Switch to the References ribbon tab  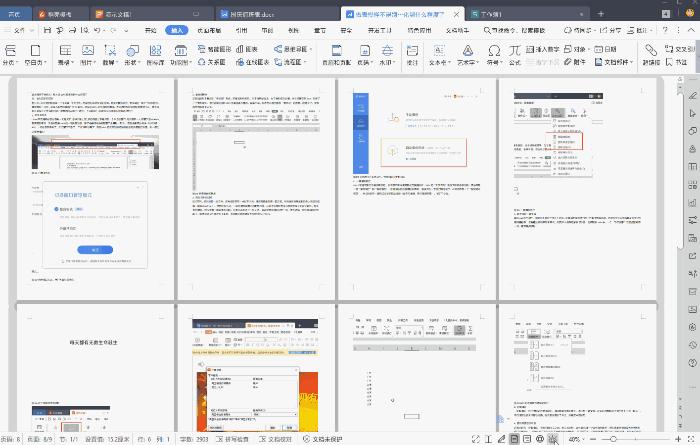tap(242, 30)
